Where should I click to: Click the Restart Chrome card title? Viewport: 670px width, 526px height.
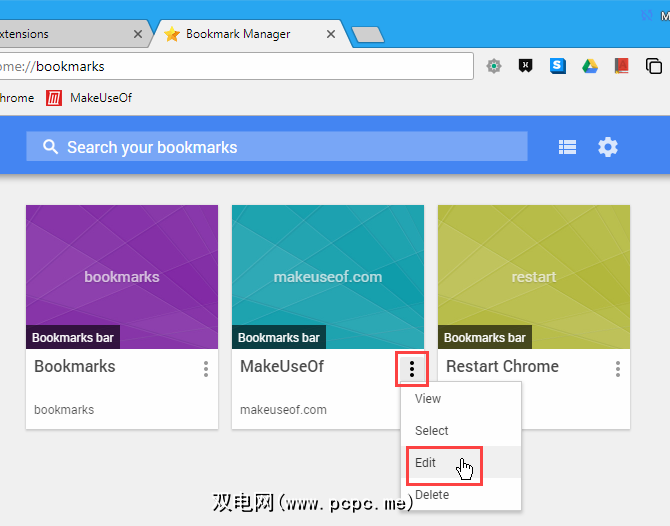(x=502, y=366)
